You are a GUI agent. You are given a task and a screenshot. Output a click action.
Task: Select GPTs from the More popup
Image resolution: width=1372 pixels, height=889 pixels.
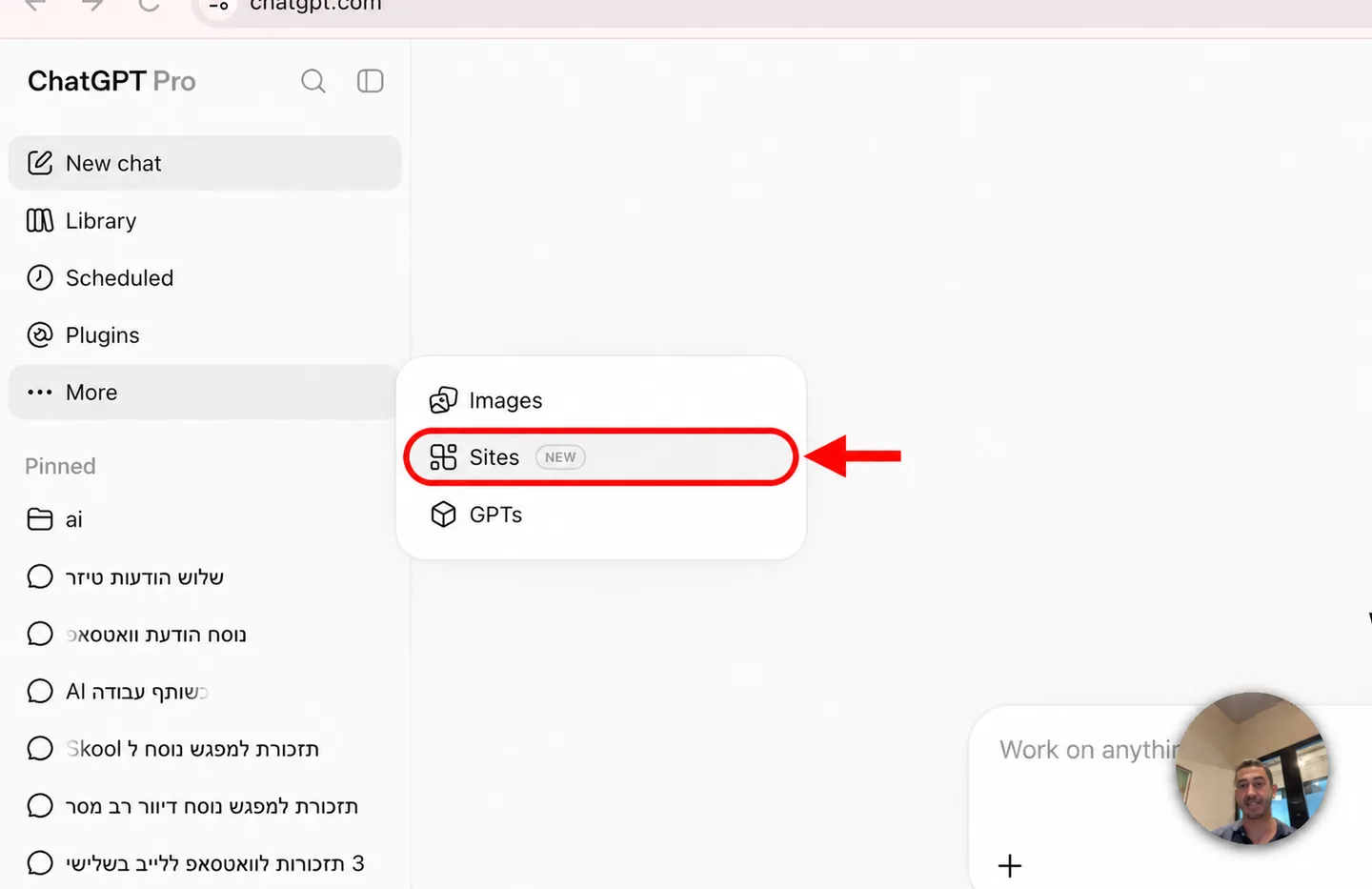601,515
